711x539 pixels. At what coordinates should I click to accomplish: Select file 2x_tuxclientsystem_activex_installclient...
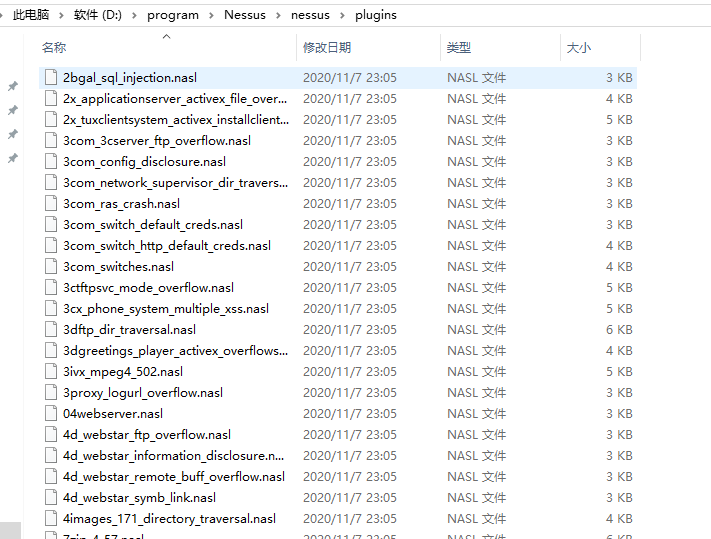click(x=176, y=120)
